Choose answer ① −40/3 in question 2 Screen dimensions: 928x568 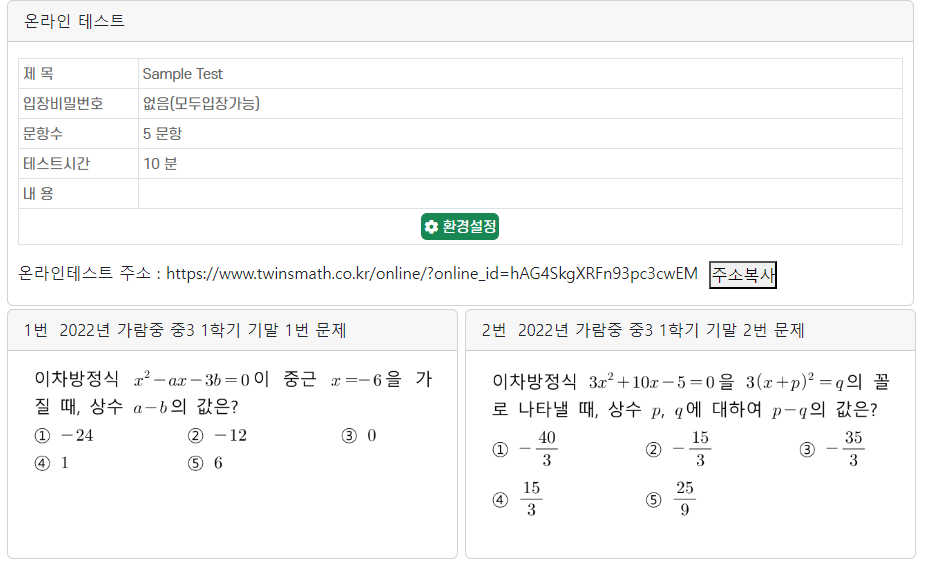pos(525,449)
